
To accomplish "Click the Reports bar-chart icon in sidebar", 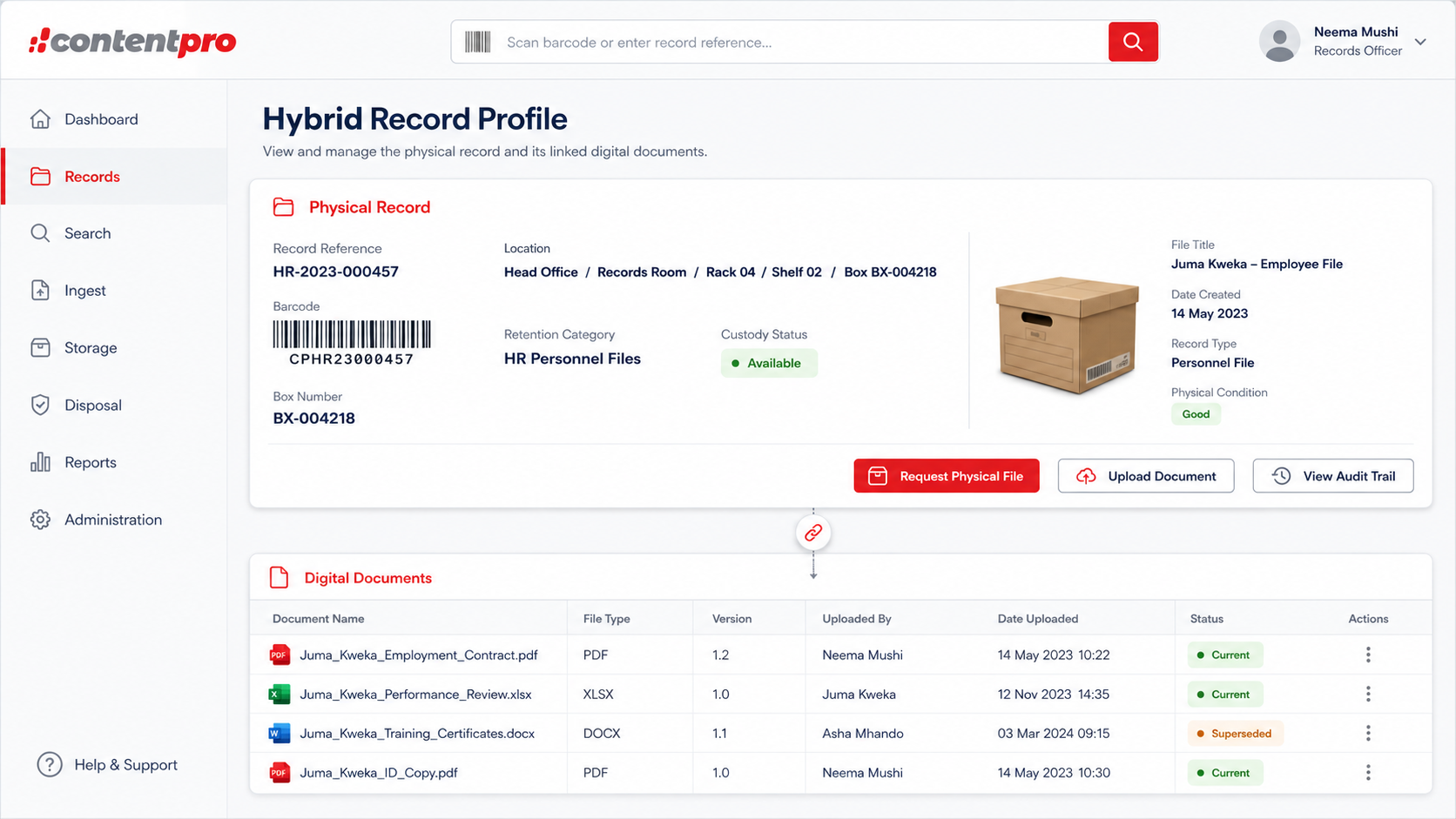I will (40, 462).
